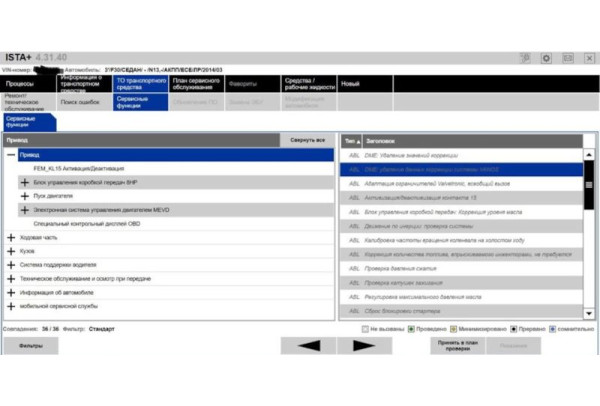Screen dimensions: 600x406
Task: Click the back arrow navigation button
Action: (309, 345)
